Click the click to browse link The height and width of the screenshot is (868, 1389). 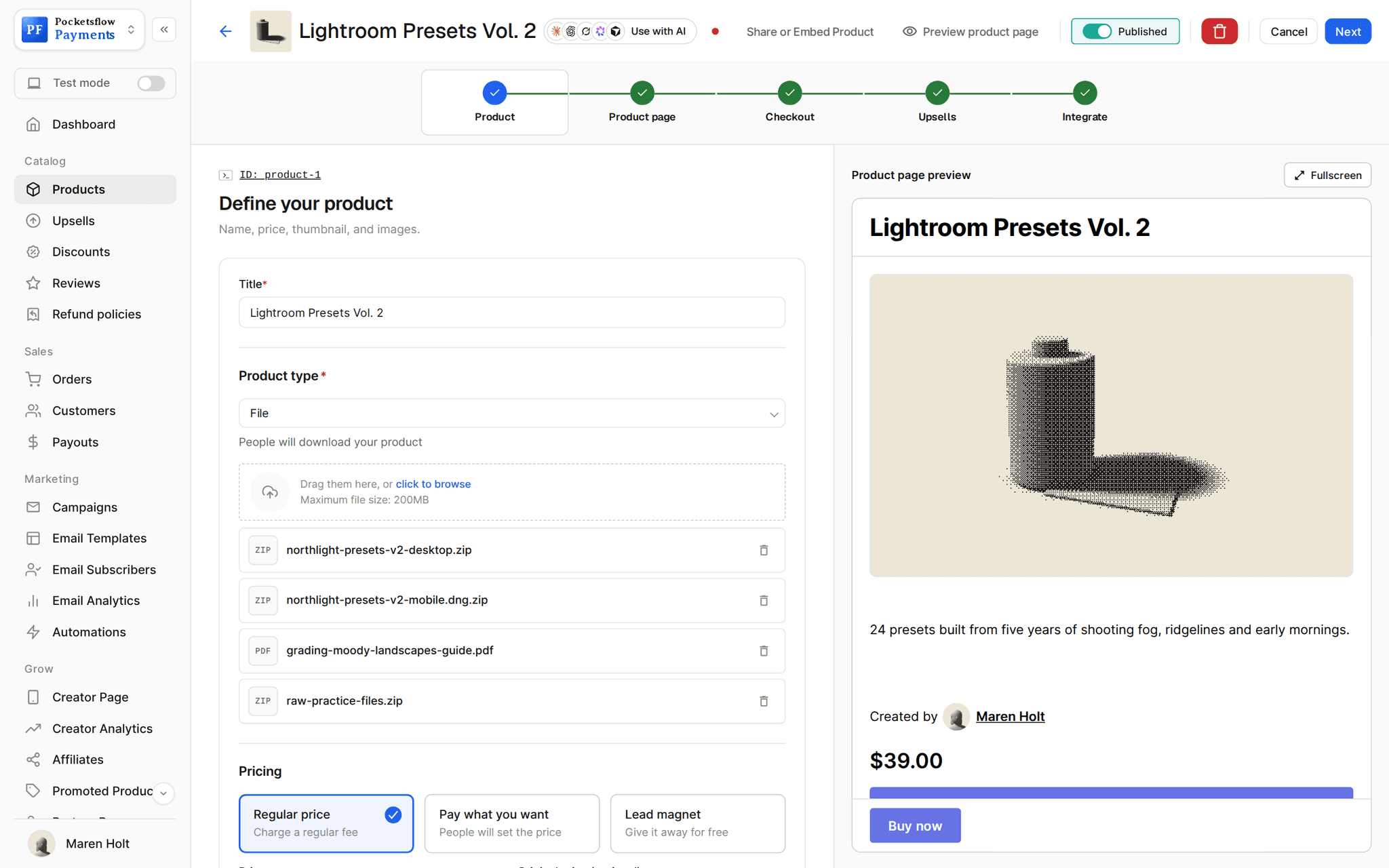(433, 484)
